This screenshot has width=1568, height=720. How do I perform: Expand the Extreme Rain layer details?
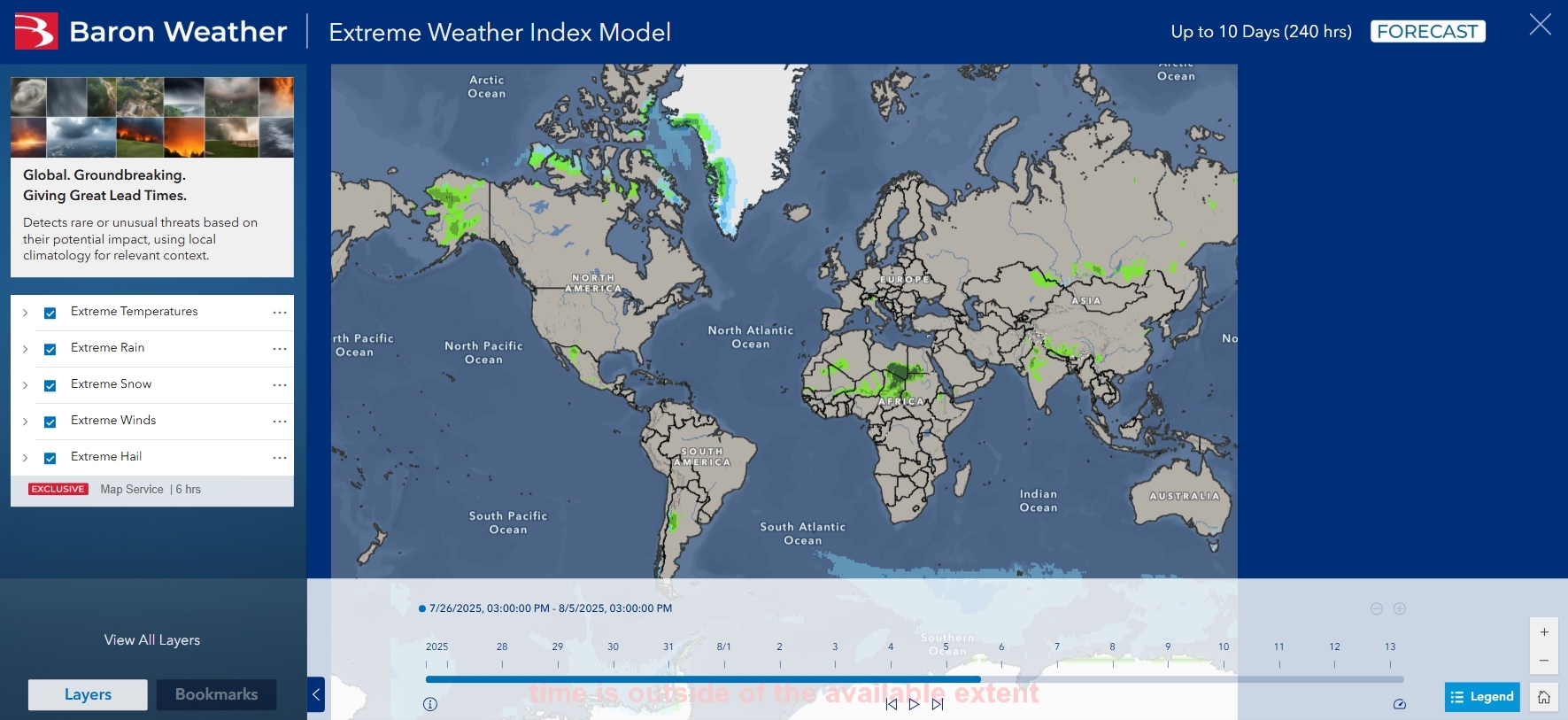[x=25, y=349]
